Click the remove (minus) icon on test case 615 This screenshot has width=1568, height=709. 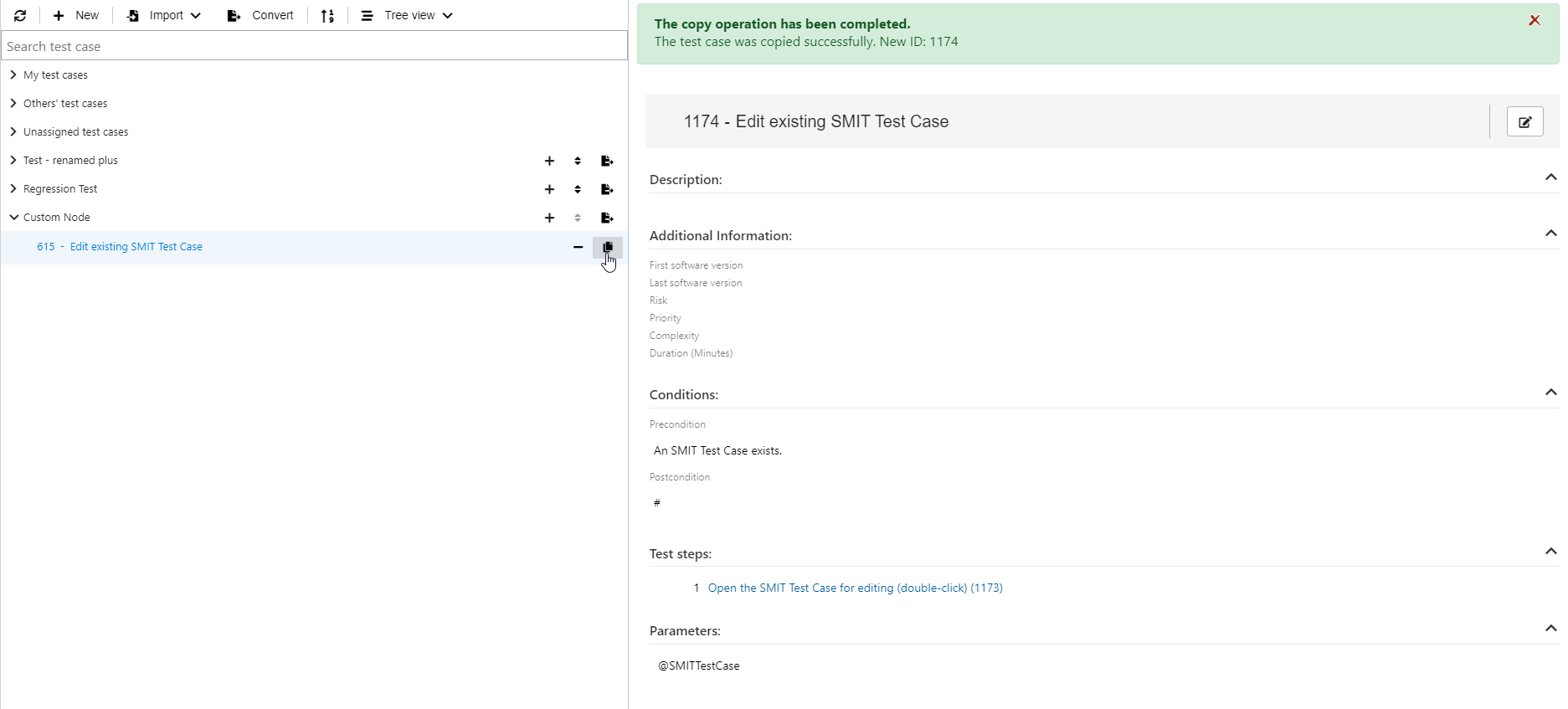click(x=578, y=247)
